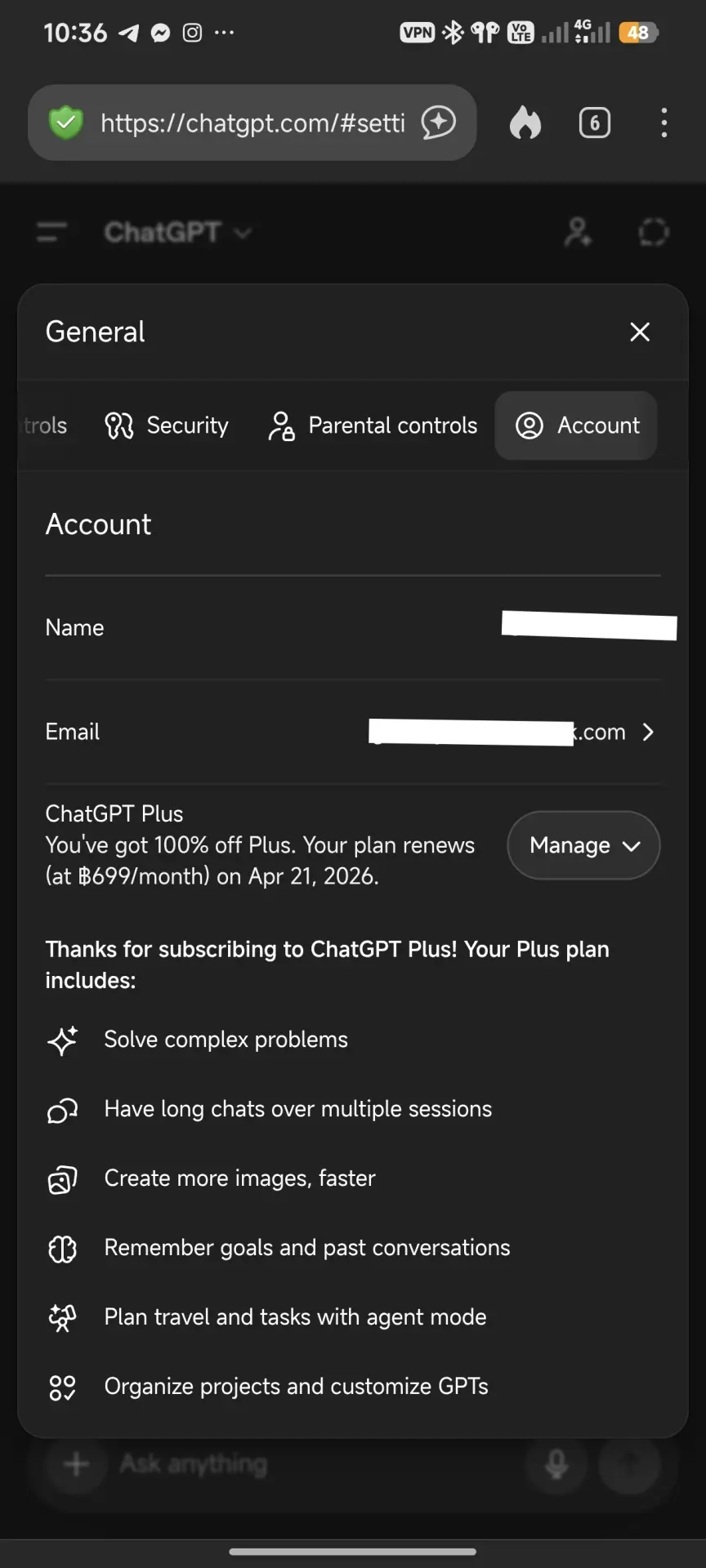The image size is (706, 1568).
Task: Tap the browser URL address field
Action: (x=252, y=123)
